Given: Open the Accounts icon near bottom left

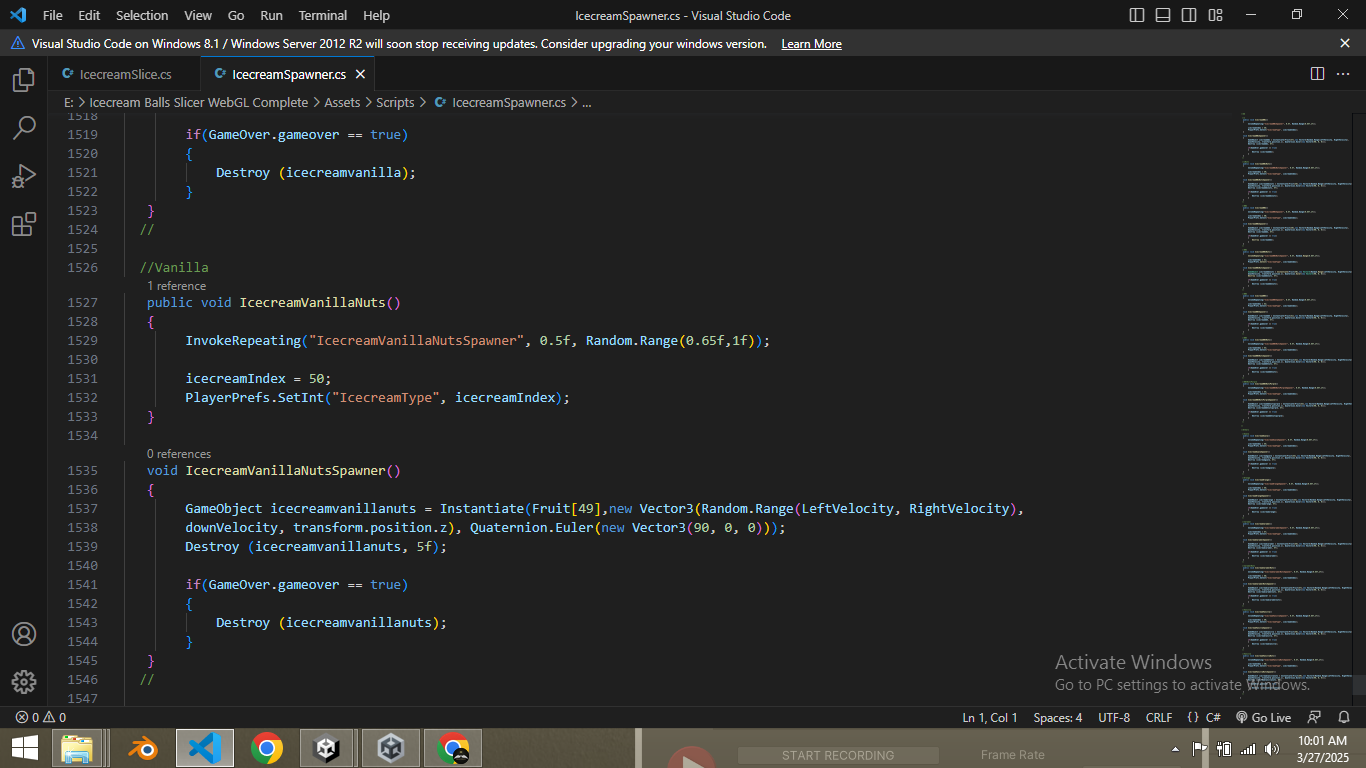Looking at the screenshot, I should point(24,633).
